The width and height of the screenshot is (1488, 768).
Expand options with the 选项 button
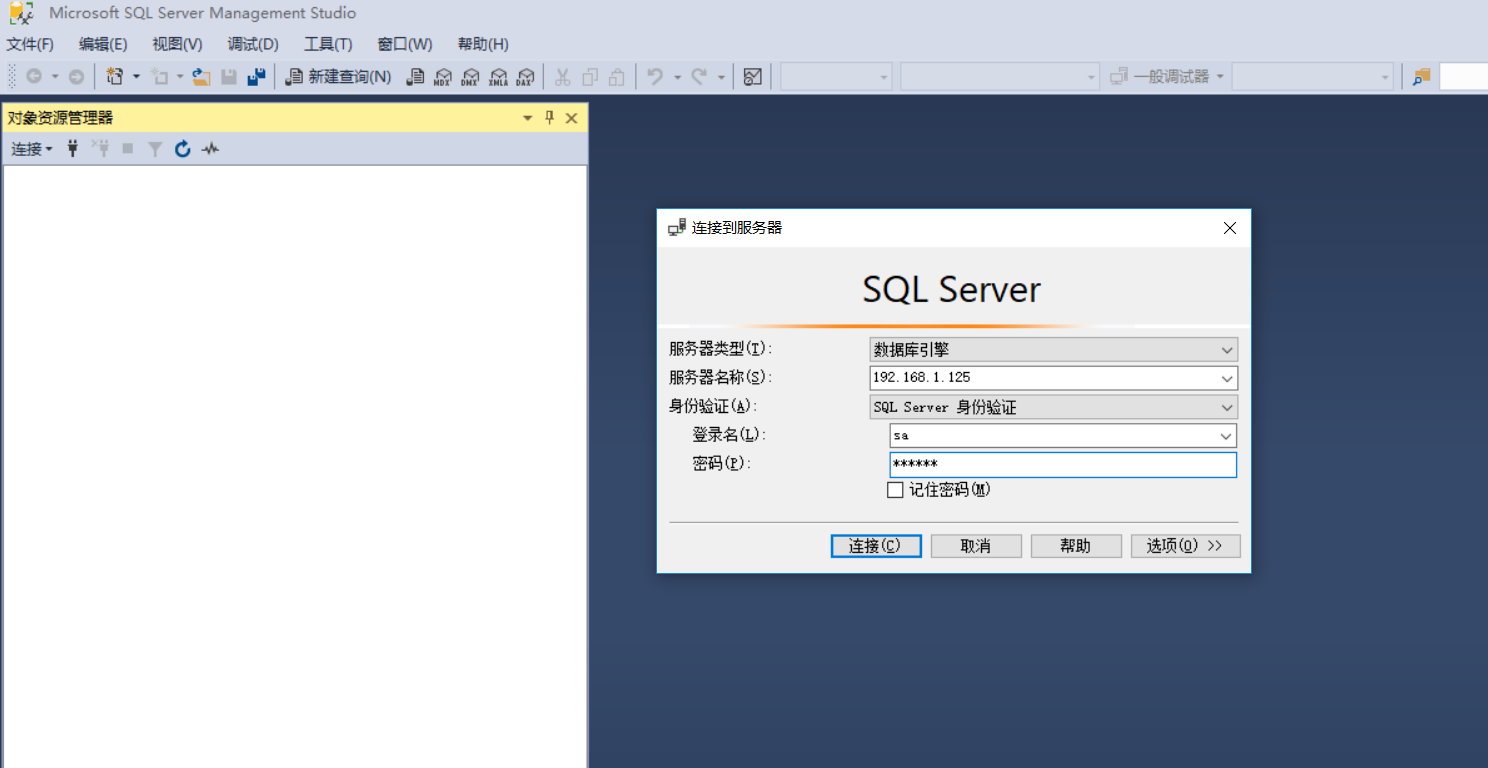click(1185, 545)
